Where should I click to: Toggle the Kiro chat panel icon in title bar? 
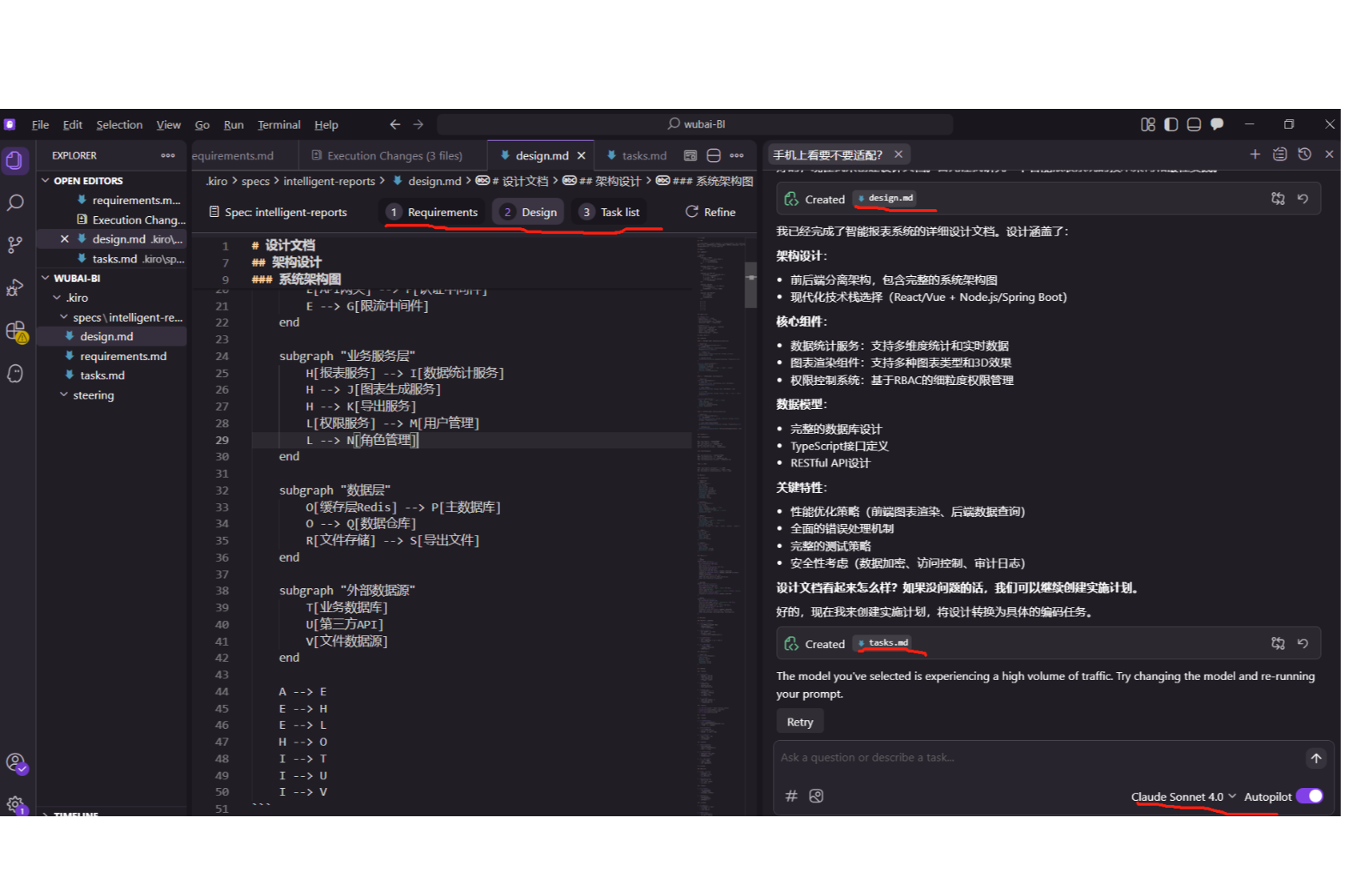coord(1216,124)
